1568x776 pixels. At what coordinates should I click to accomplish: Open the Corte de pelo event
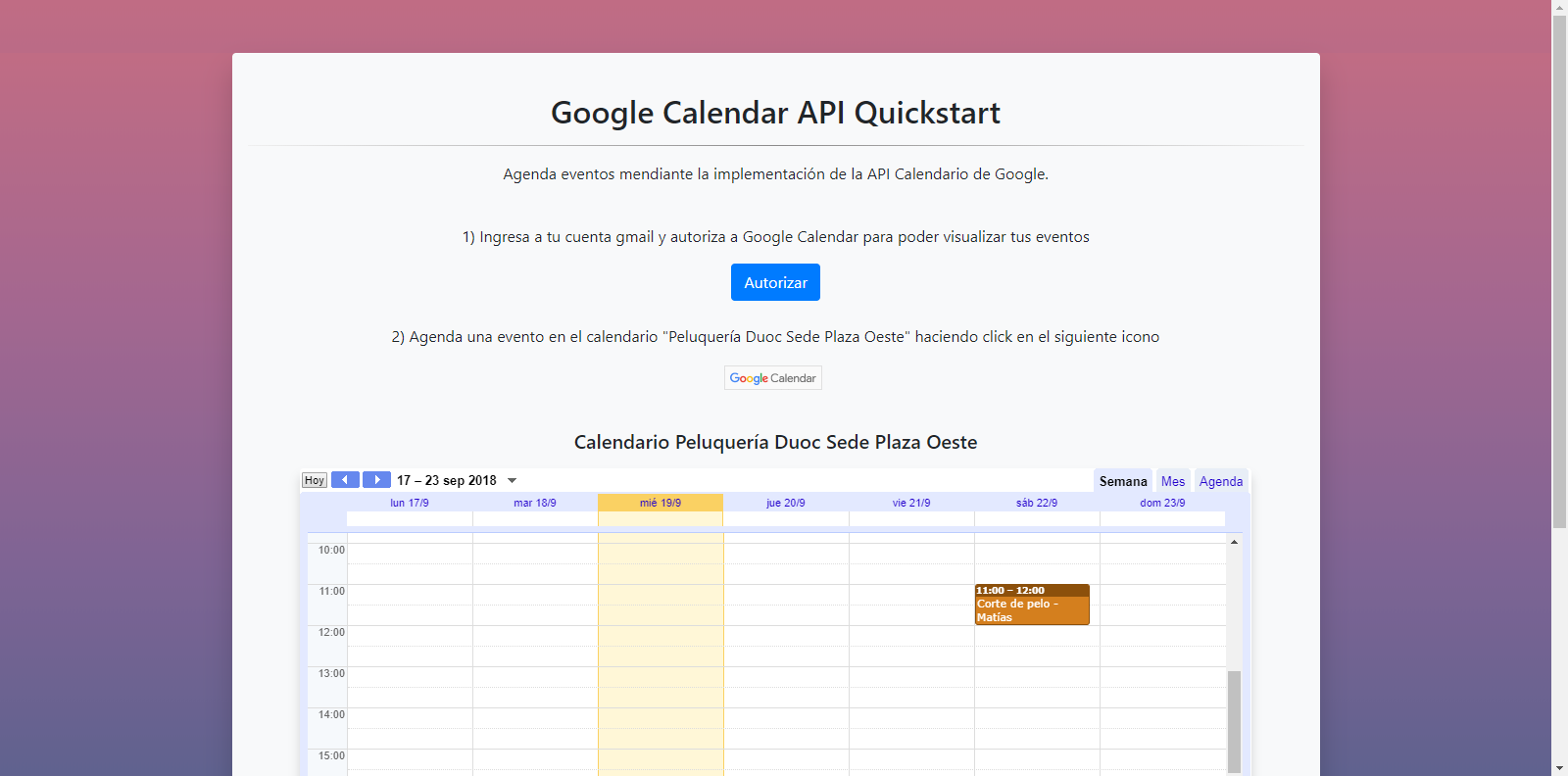pyautogui.click(x=1031, y=606)
